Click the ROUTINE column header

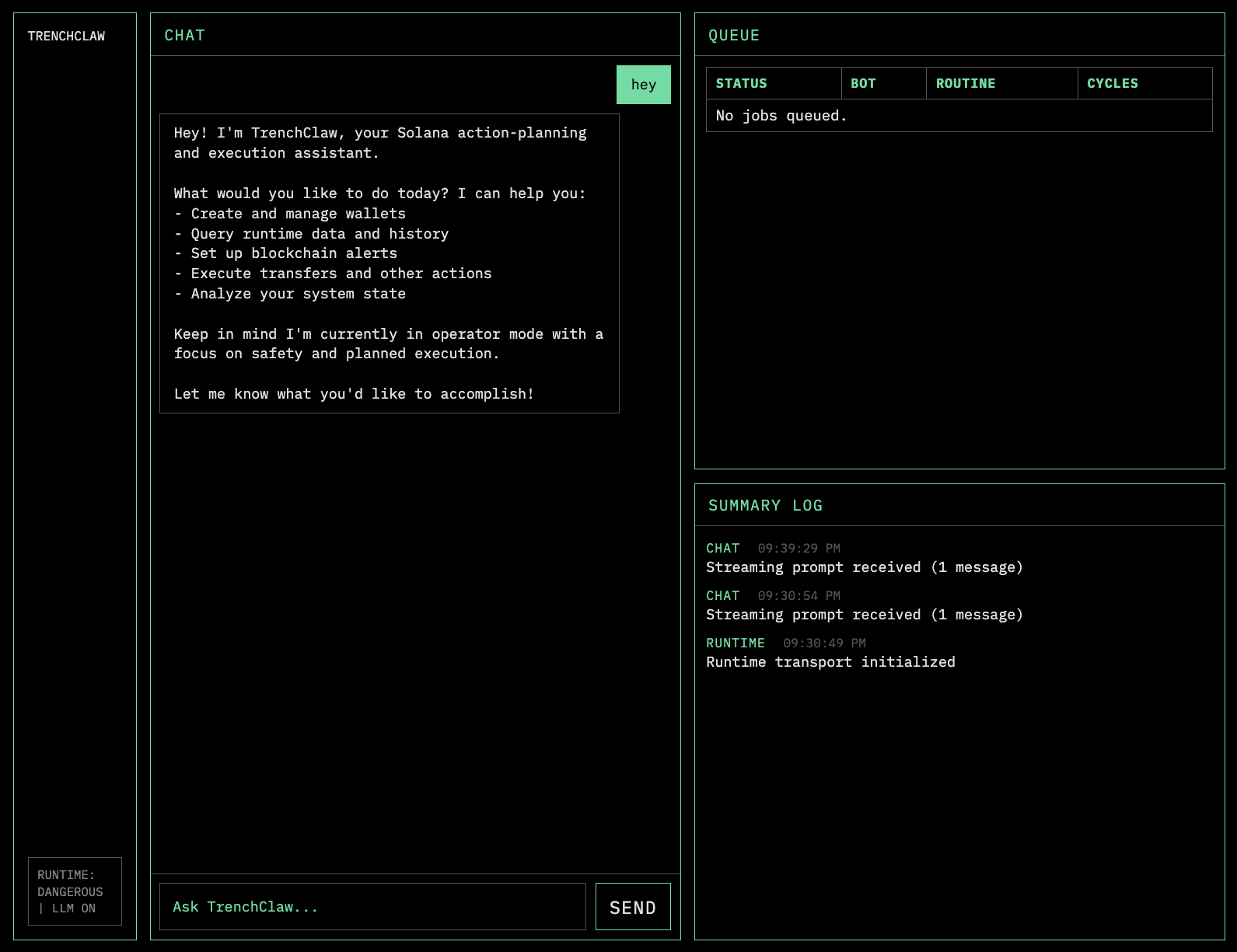1002,83
